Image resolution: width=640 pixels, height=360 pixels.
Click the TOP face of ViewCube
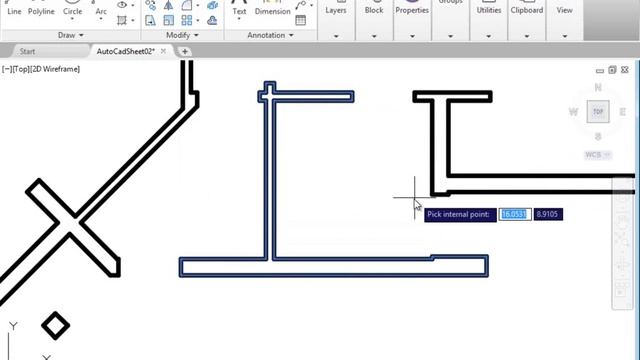point(598,111)
